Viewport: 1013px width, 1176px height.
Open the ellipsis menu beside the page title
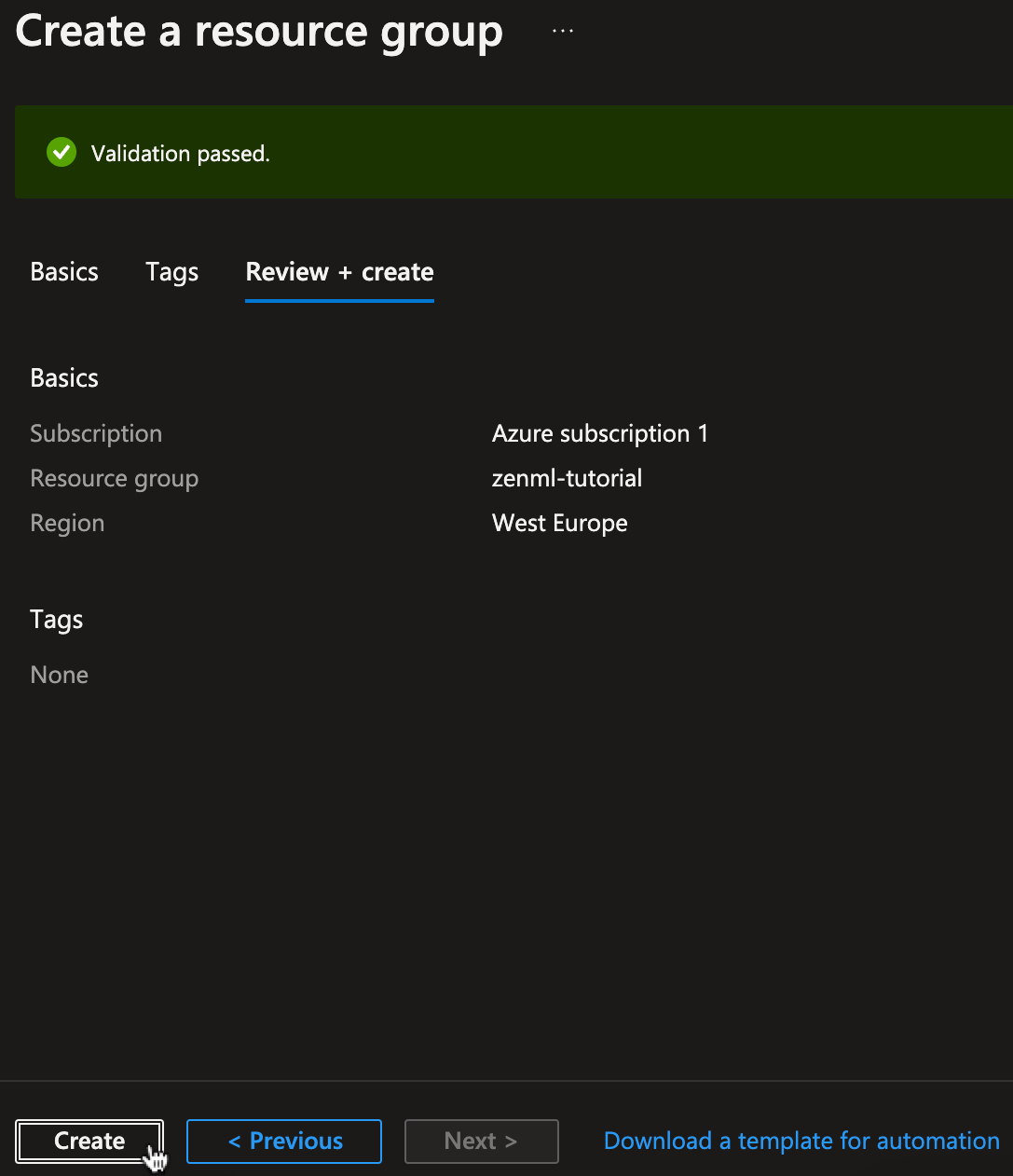(x=562, y=31)
